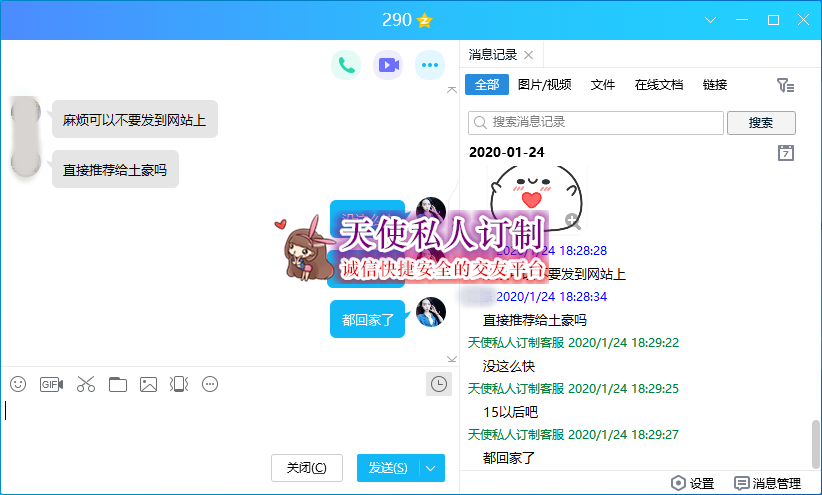Image resolution: width=822 pixels, height=495 pixels.
Task: Open the GIF sticker panel
Action: (x=51, y=384)
